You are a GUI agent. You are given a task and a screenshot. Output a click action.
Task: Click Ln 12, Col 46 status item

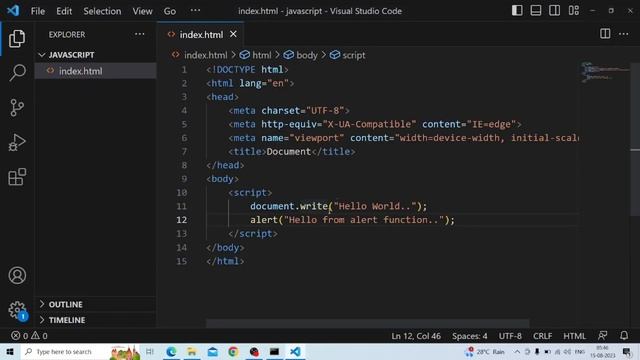416,336
